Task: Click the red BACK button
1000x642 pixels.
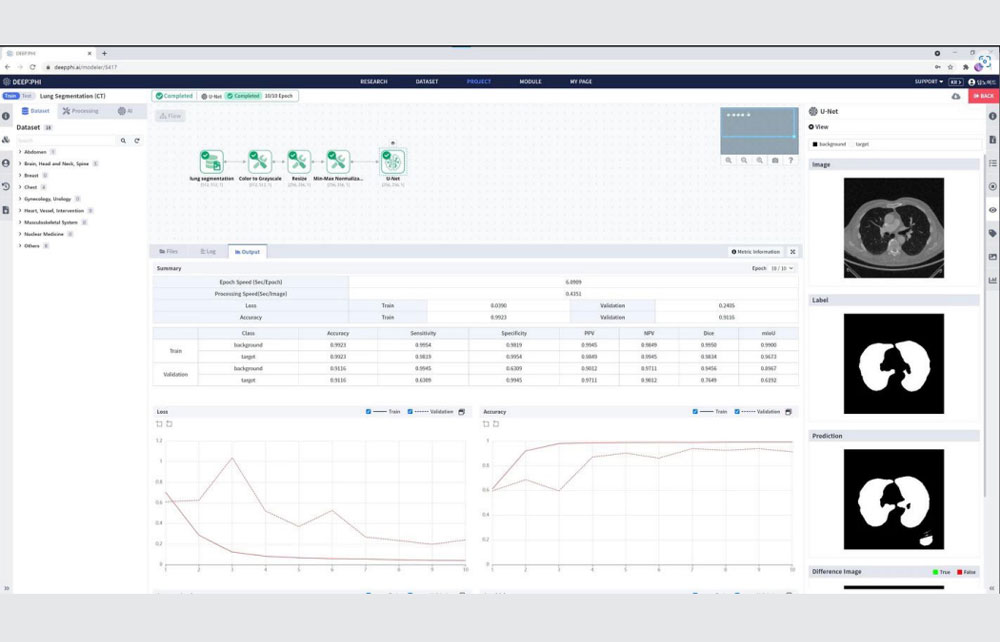Action: pyautogui.click(x=983, y=96)
